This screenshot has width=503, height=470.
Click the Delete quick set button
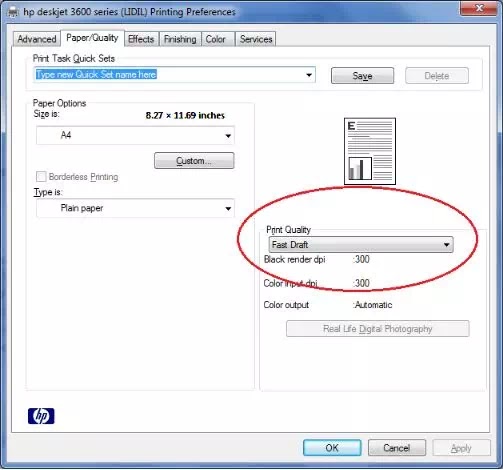[437, 76]
